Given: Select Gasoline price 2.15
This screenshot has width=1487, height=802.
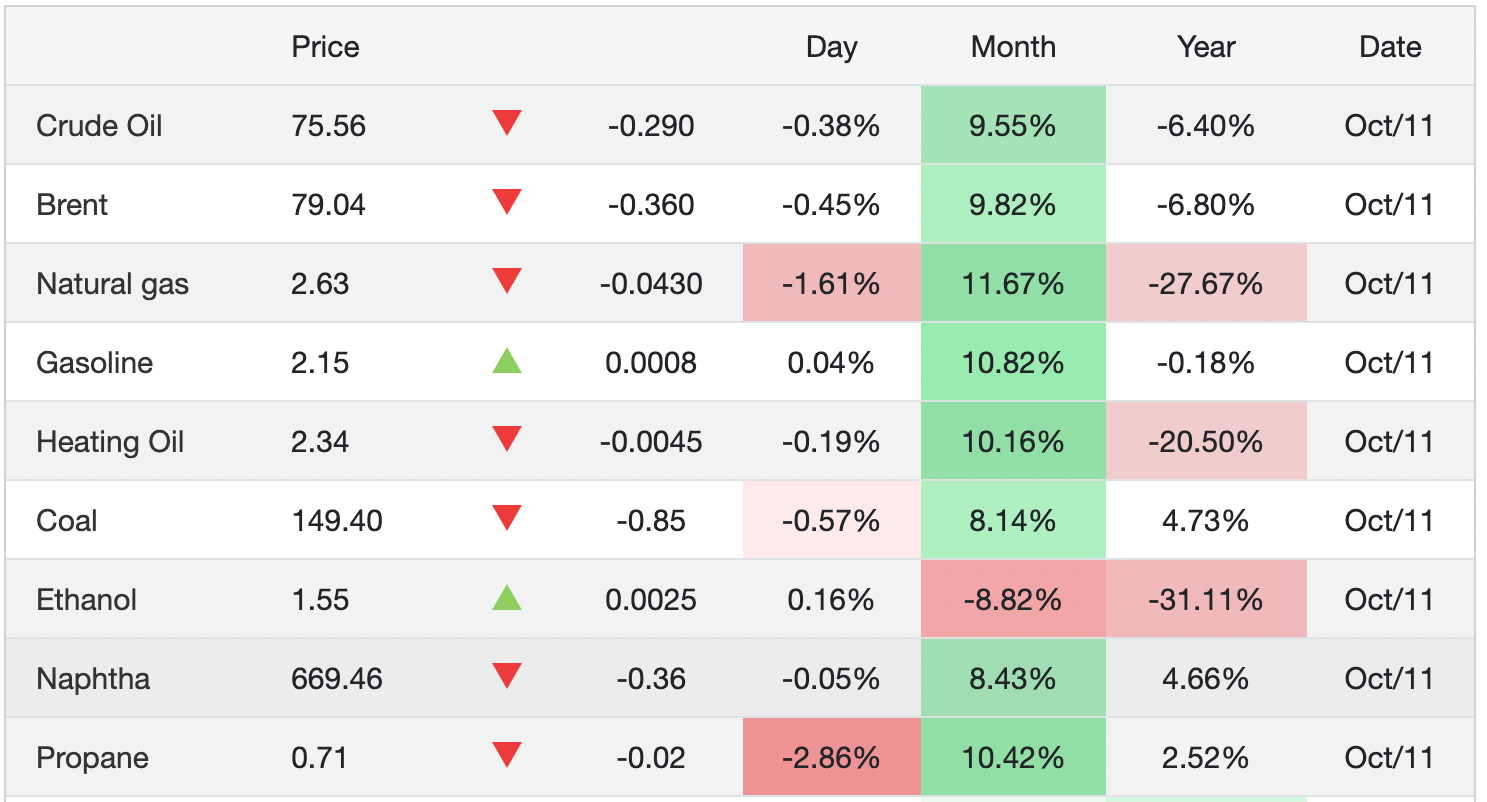Looking at the screenshot, I should pos(320,362).
